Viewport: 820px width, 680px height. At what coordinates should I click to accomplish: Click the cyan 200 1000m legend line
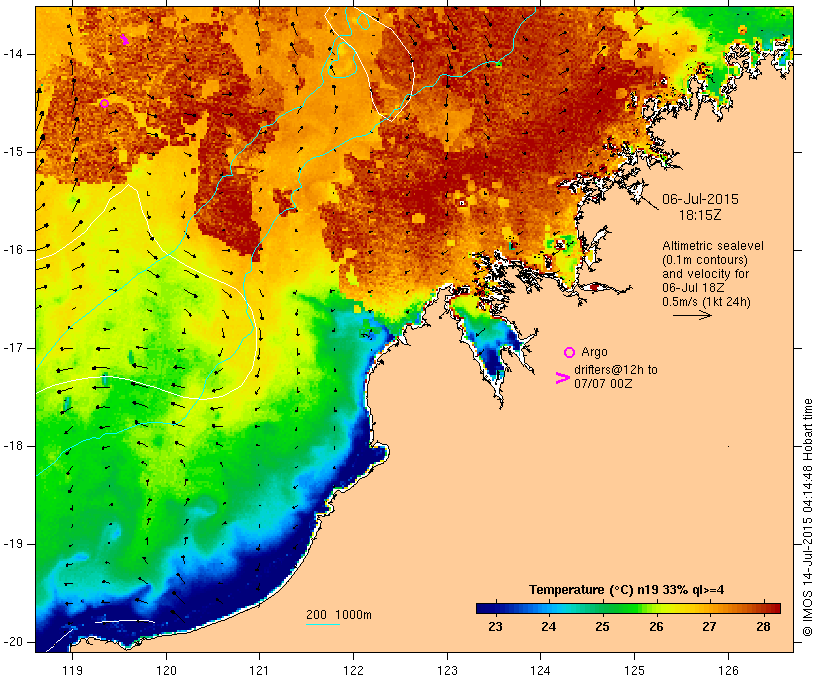click(323, 624)
